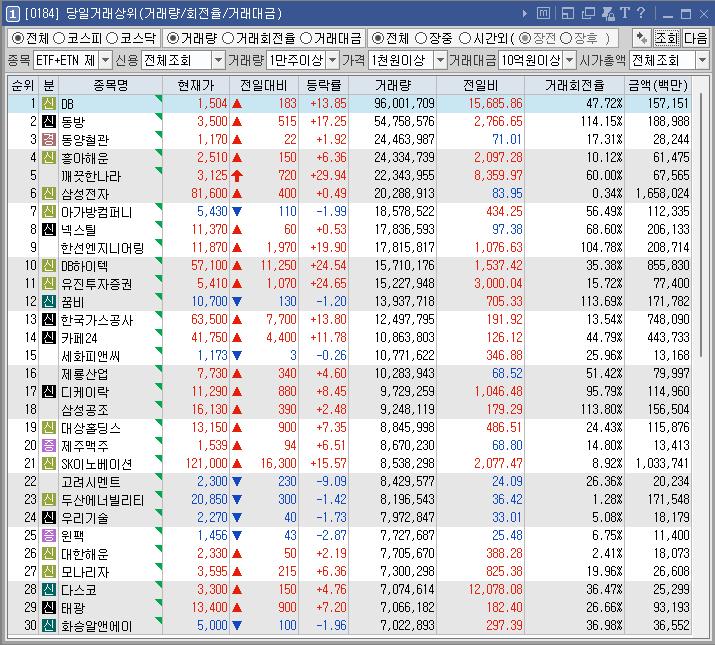Click the 신 badge on 화승알앤에이 row
Image resolution: width=715 pixels, height=645 pixels.
coord(49,625)
